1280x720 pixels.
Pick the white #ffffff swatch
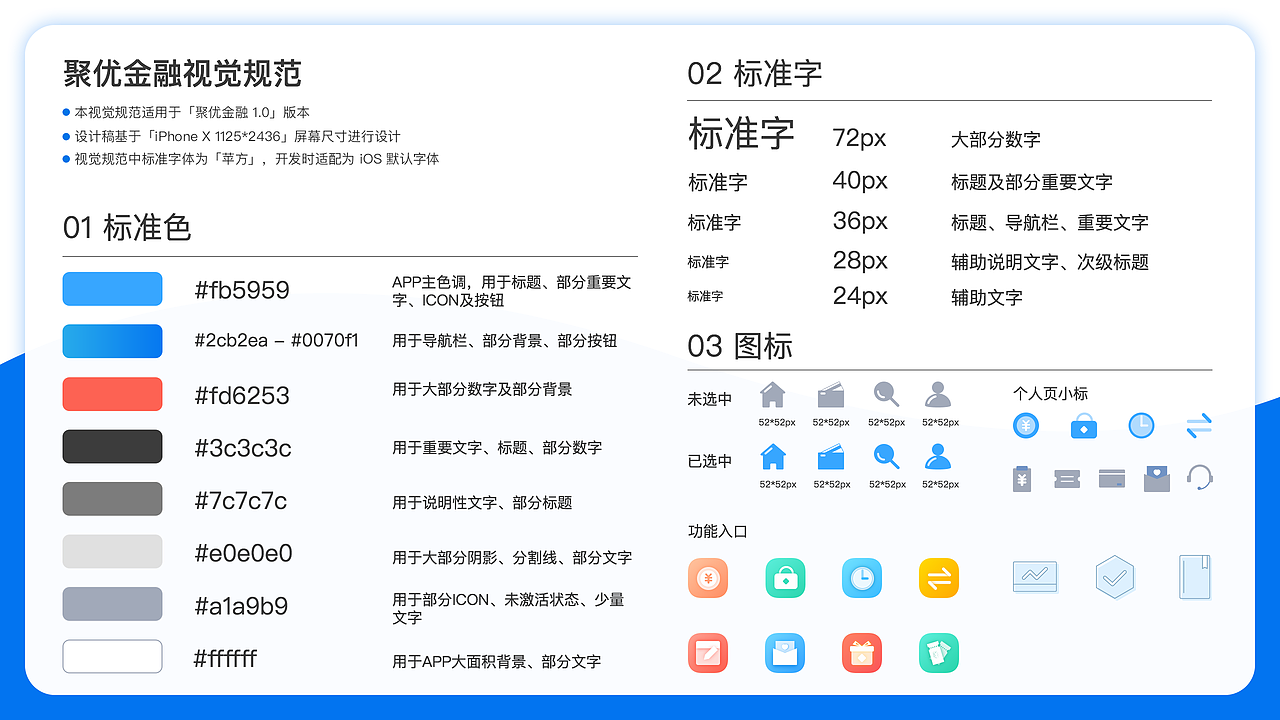point(112,656)
